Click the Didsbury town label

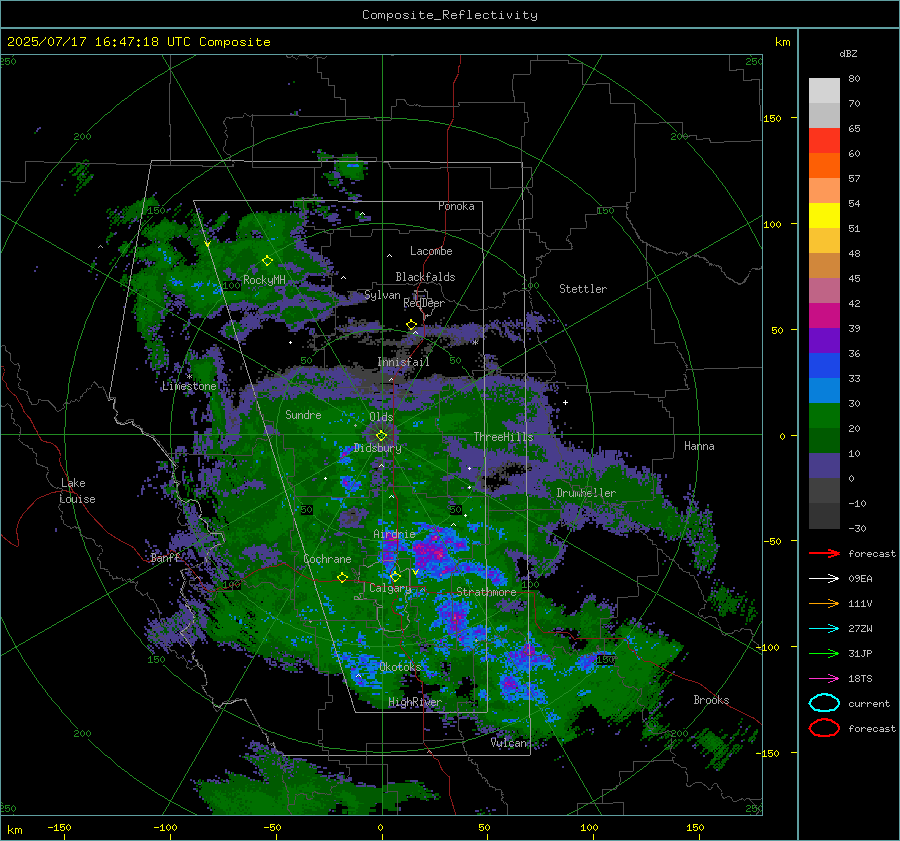(378, 448)
